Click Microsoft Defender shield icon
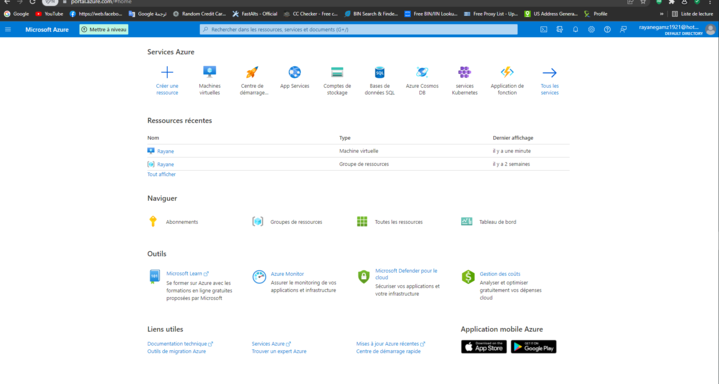The height and width of the screenshot is (384, 719). 364,277
